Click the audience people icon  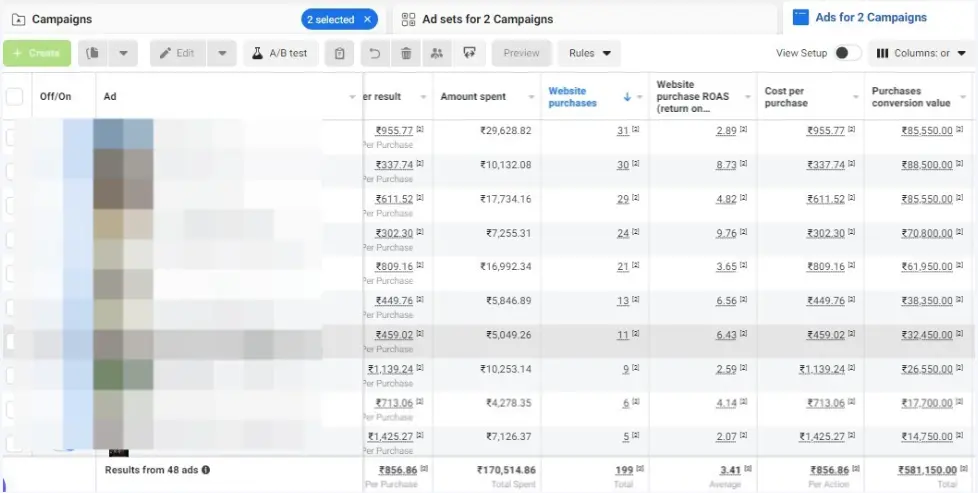[x=437, y=53]
